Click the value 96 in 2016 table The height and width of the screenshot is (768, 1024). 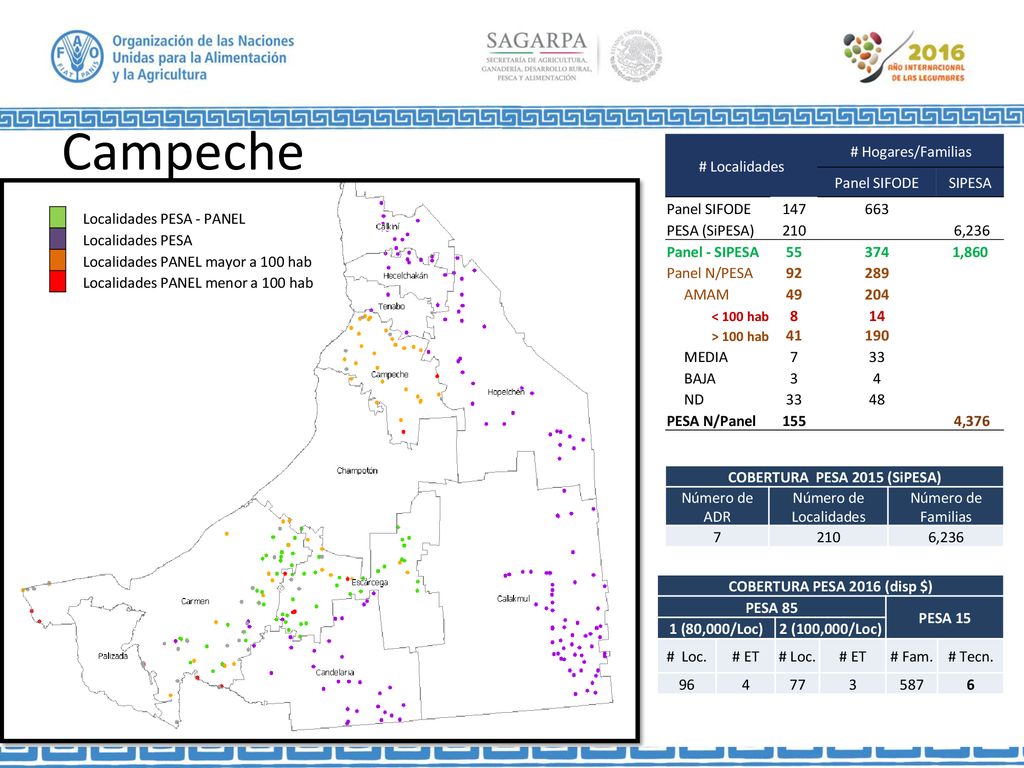click(x=686, y=684)
